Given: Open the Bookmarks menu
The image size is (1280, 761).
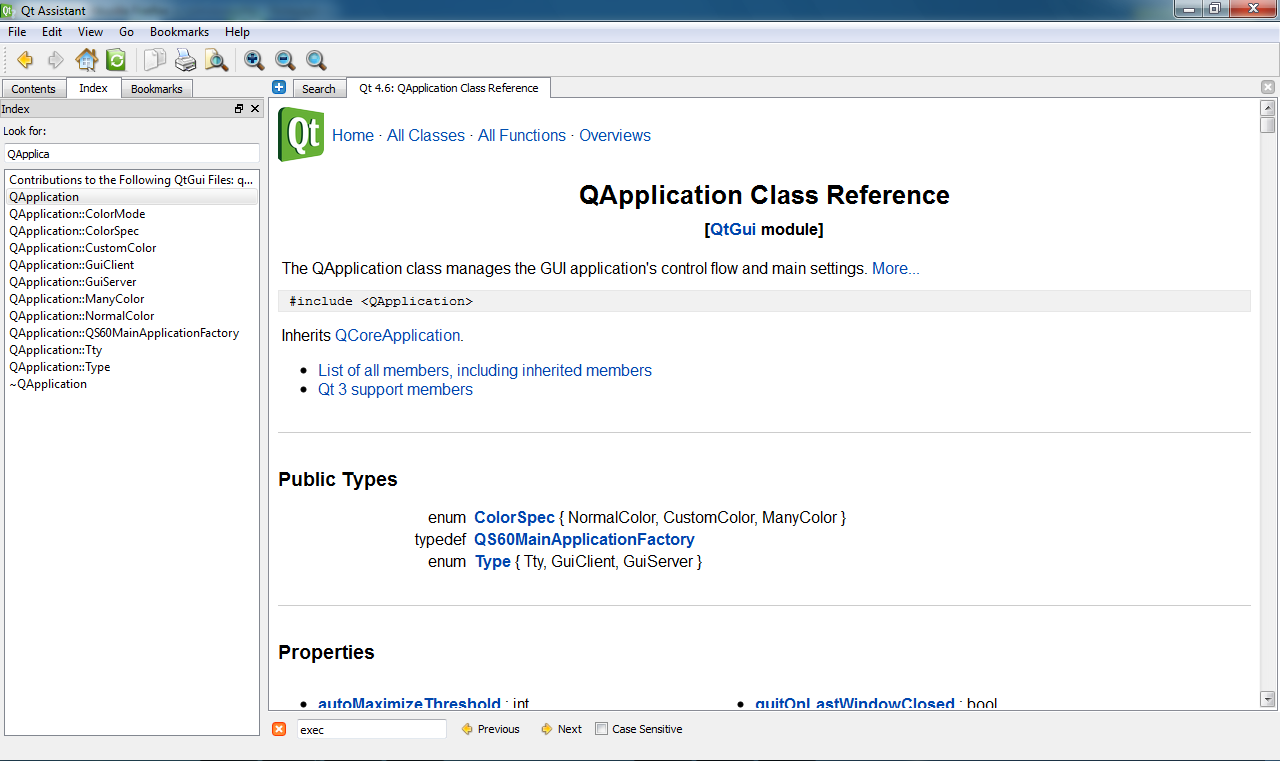Looking at the screenshot, I should (179, 32).
